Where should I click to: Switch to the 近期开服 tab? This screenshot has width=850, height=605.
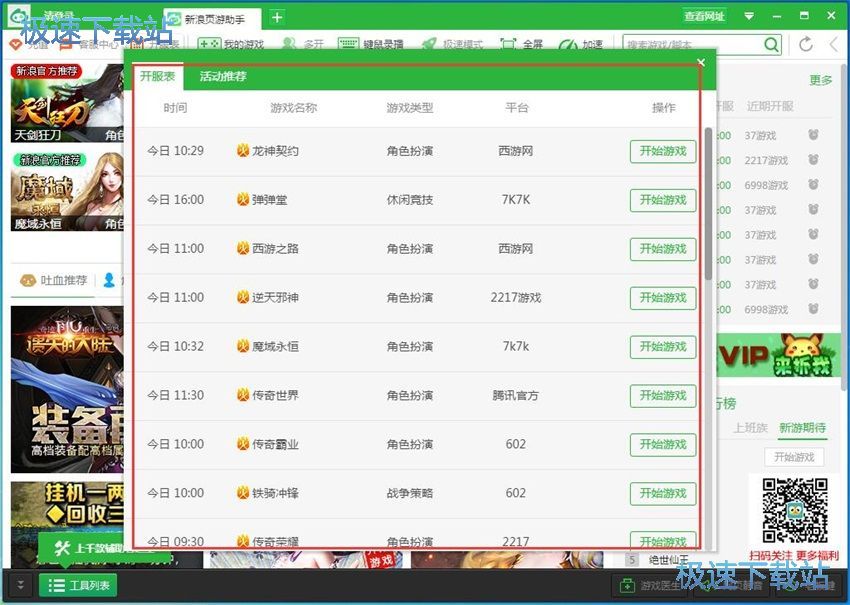point(770,106)
